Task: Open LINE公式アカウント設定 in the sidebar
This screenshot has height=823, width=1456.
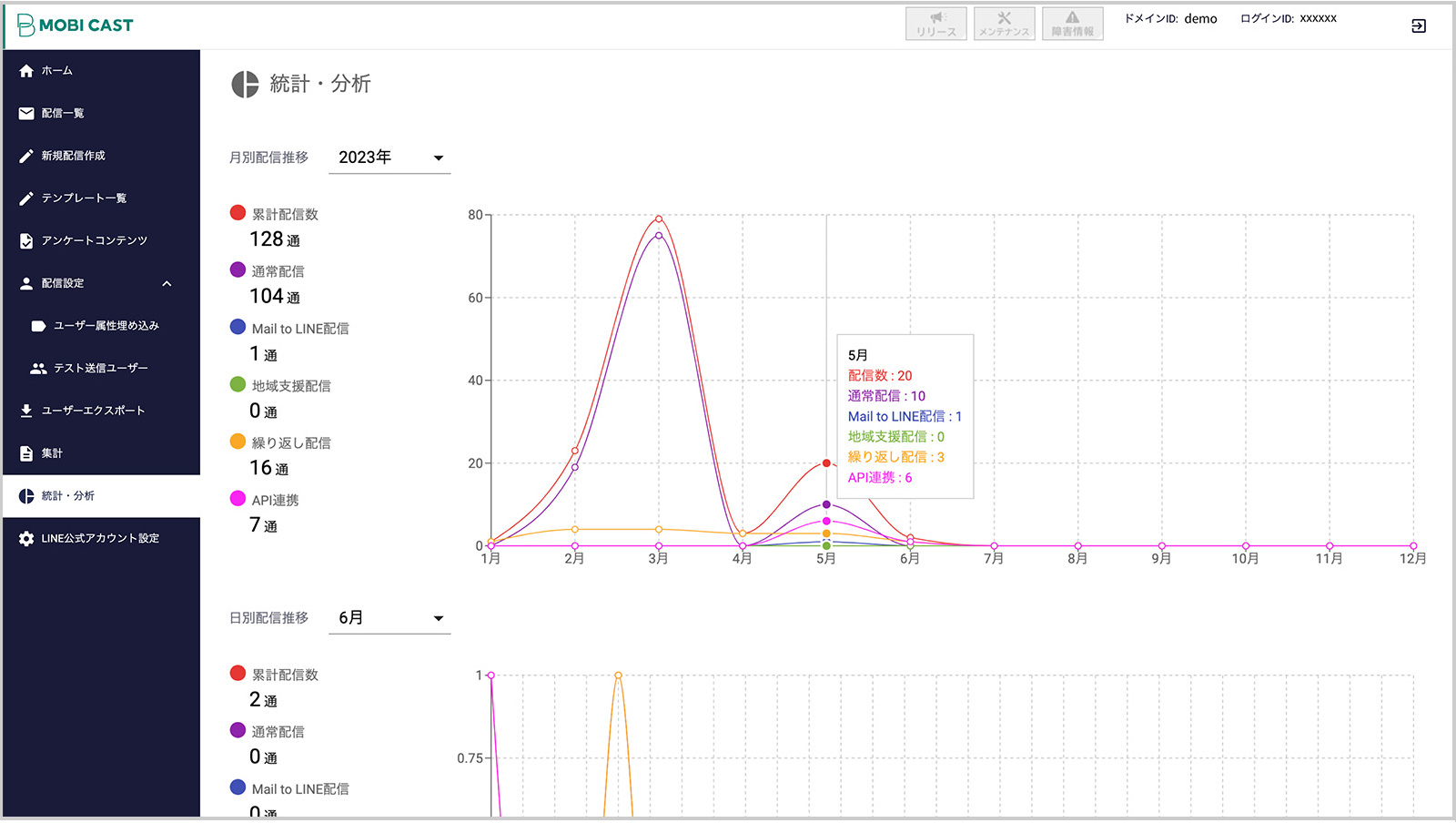Action: (x=101, y=539)
